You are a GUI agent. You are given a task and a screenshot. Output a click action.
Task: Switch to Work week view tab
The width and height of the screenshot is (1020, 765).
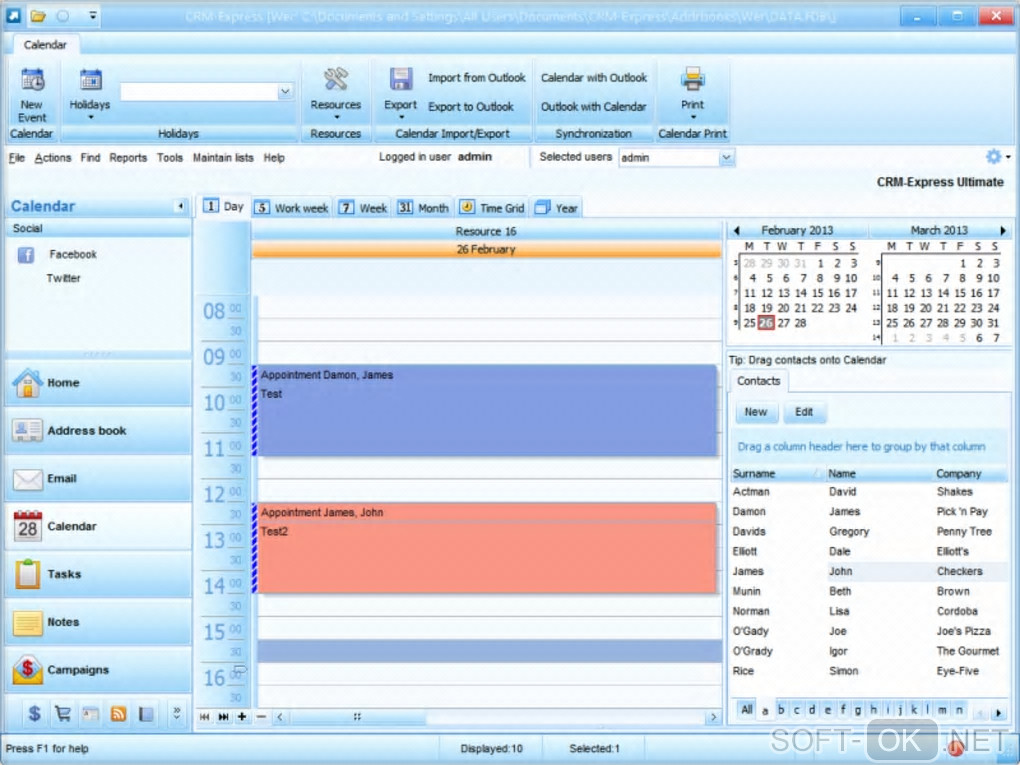[291, 208]
